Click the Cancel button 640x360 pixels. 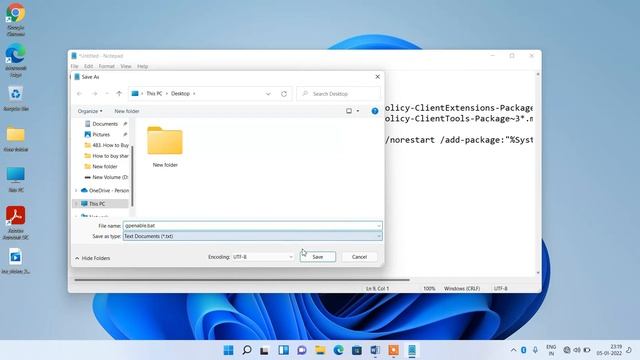(x=359, y=257)
